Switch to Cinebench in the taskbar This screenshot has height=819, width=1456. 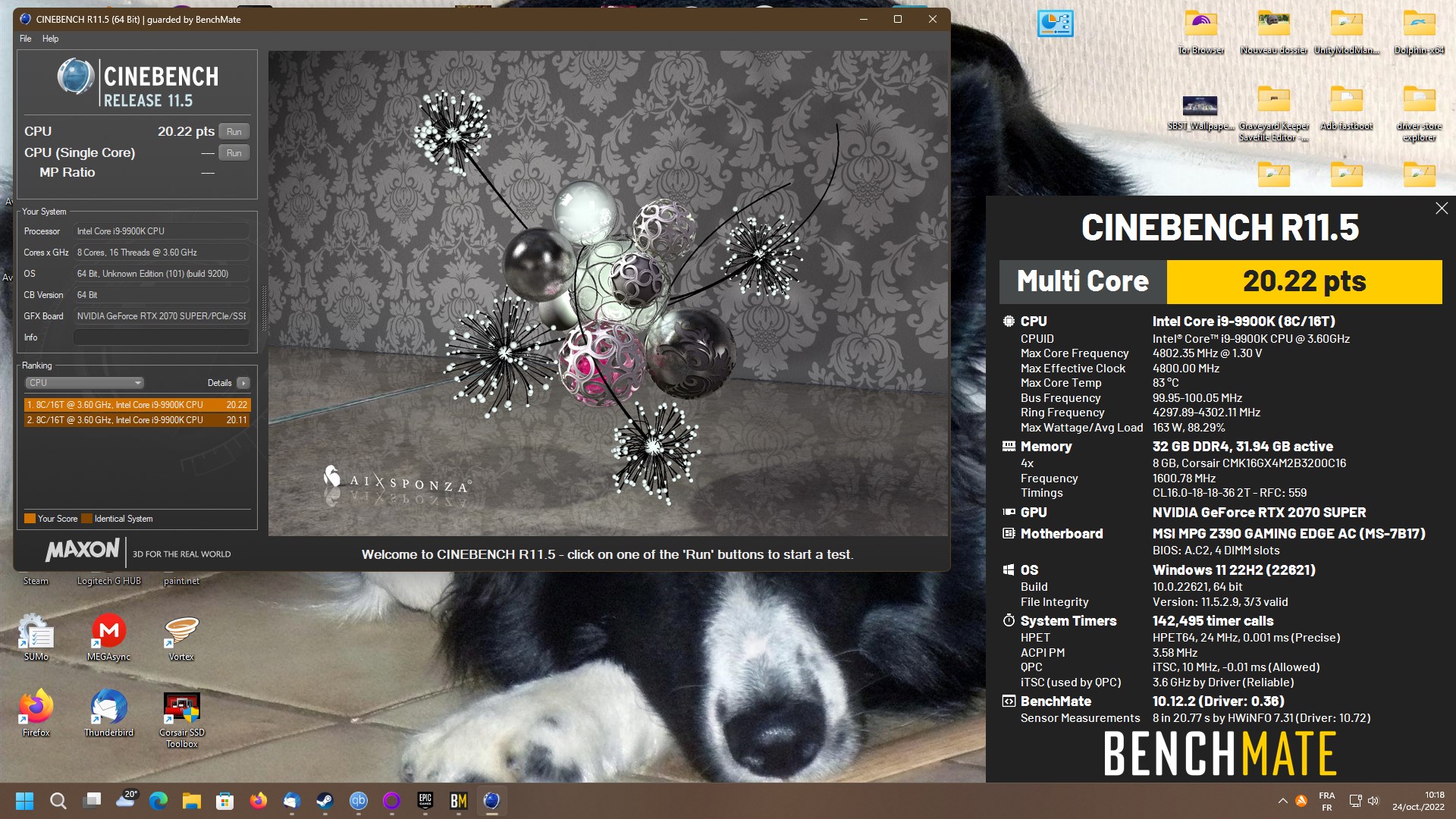pos(491,801)
